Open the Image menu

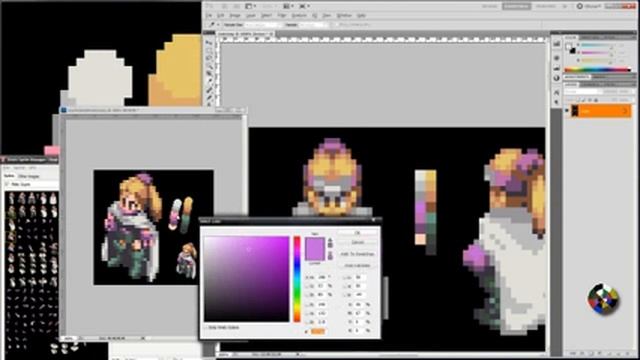tap(235, 16)
